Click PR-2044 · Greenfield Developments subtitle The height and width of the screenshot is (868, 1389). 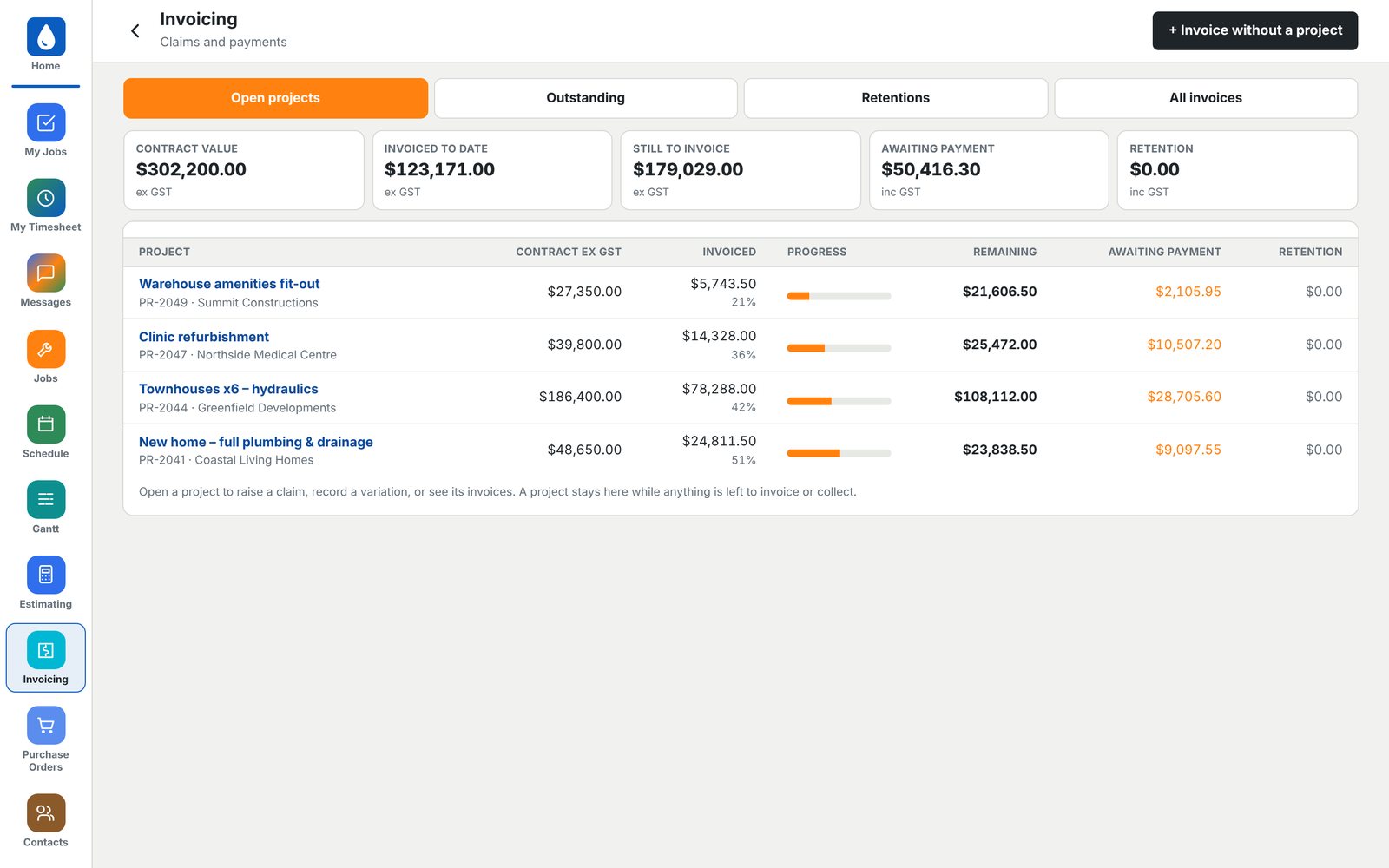click(x=237, y=408)
